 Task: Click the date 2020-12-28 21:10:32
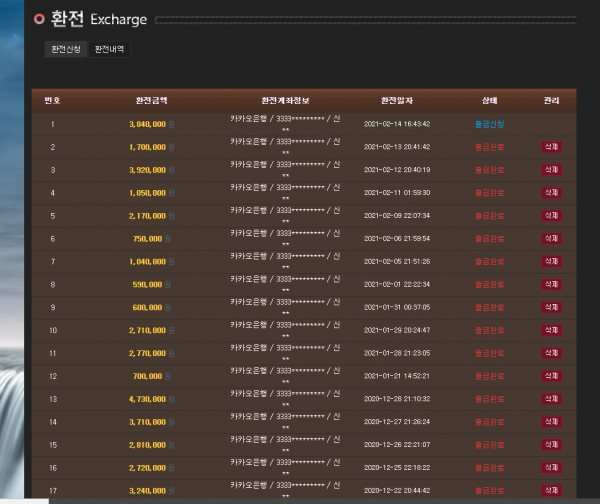397,399
